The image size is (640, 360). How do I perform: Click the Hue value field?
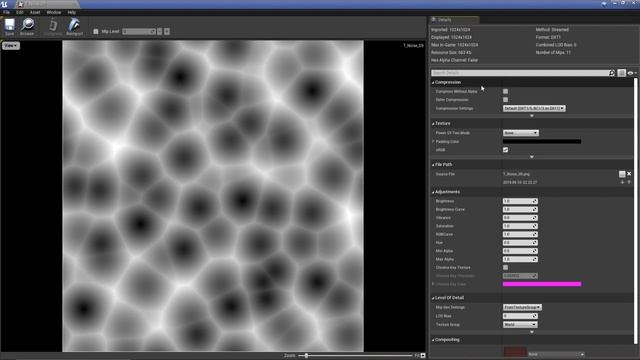(x=520, y=242)
